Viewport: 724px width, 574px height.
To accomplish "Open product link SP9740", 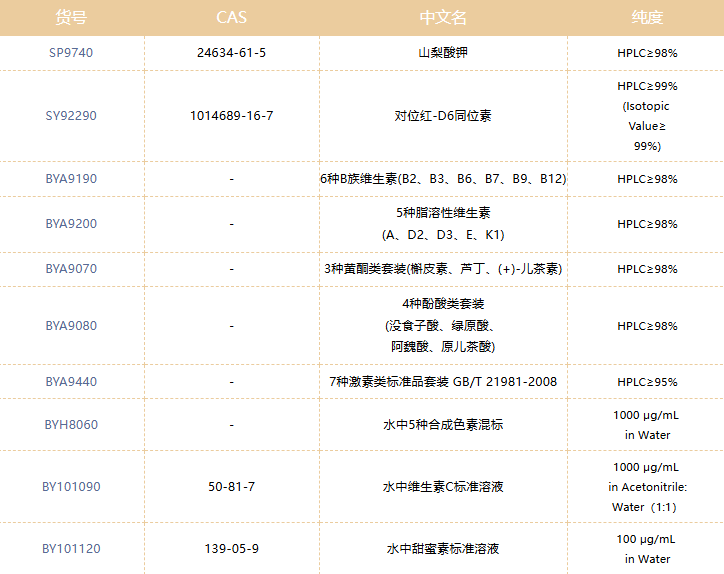I will pyautogui.click(x=71, y=52).
